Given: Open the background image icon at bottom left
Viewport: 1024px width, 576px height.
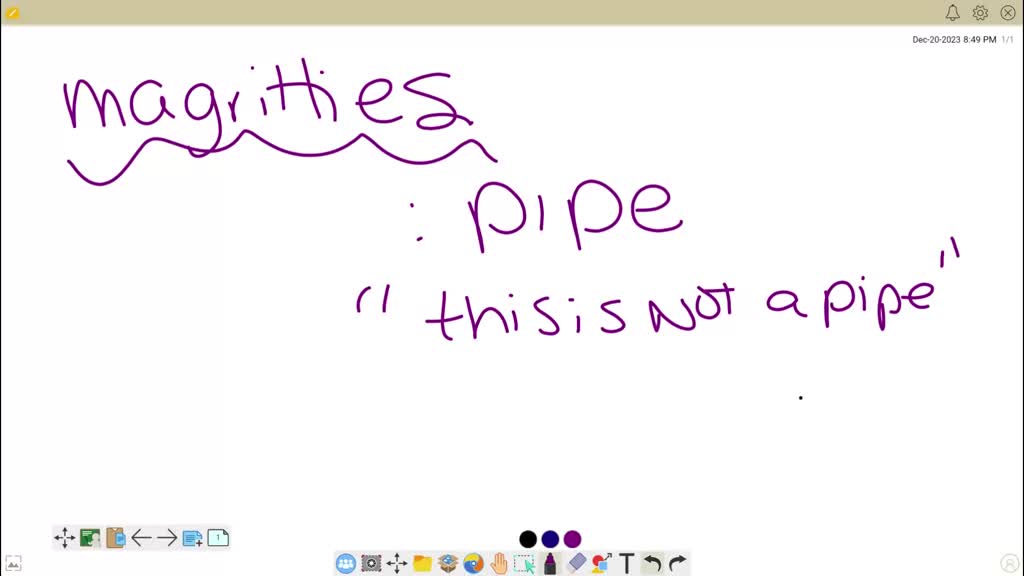Looking at the screenshot, I should (13, 563).
